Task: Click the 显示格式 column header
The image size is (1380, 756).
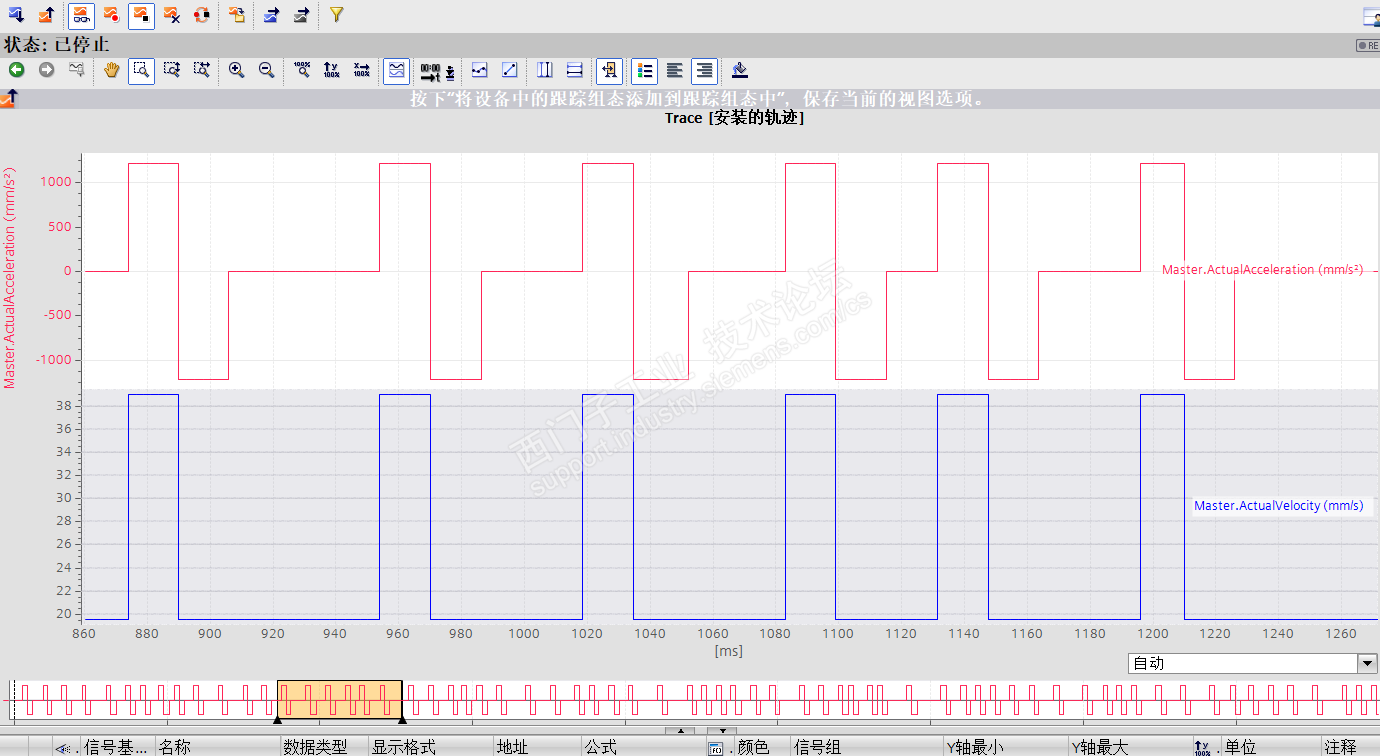Action: (x=404, y=747)
